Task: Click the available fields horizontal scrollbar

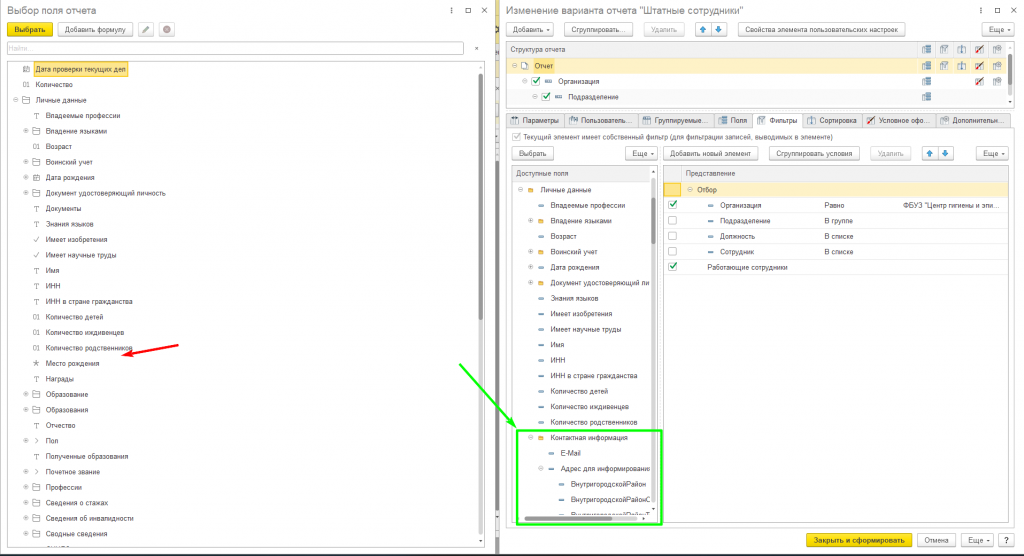Action: (x=568, y=519)
